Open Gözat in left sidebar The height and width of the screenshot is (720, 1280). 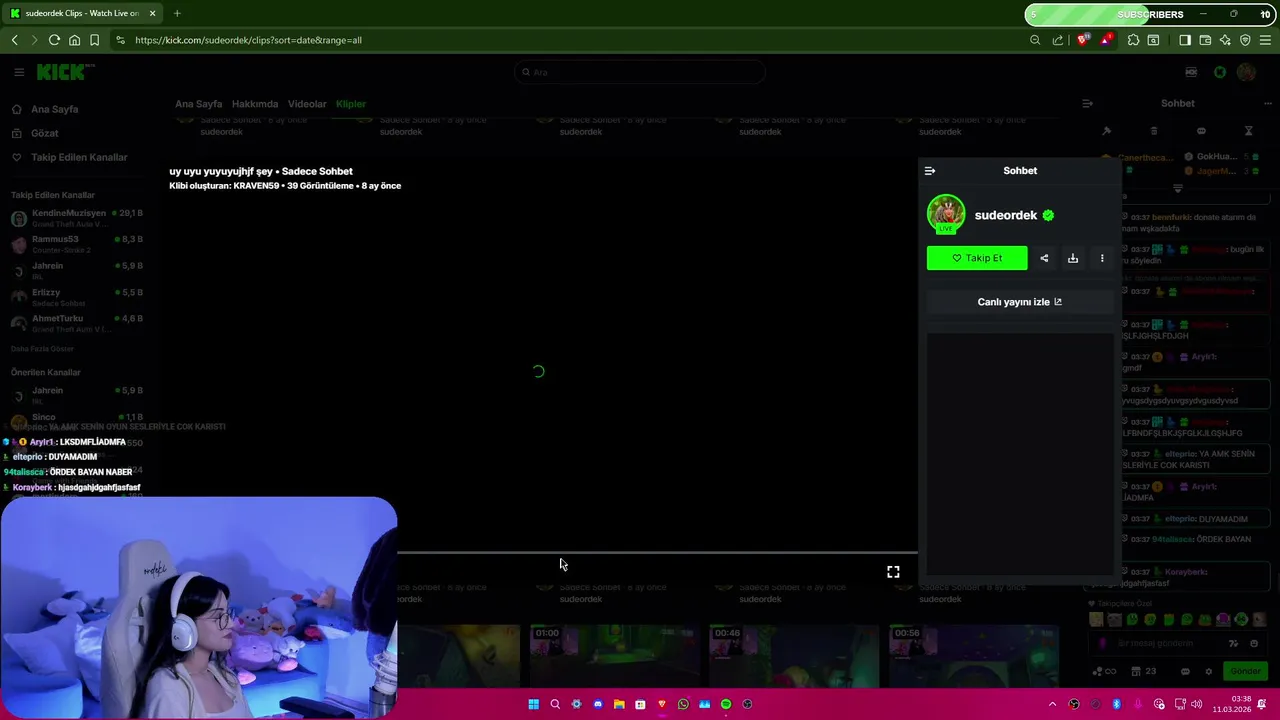click(x=44, y=133)
